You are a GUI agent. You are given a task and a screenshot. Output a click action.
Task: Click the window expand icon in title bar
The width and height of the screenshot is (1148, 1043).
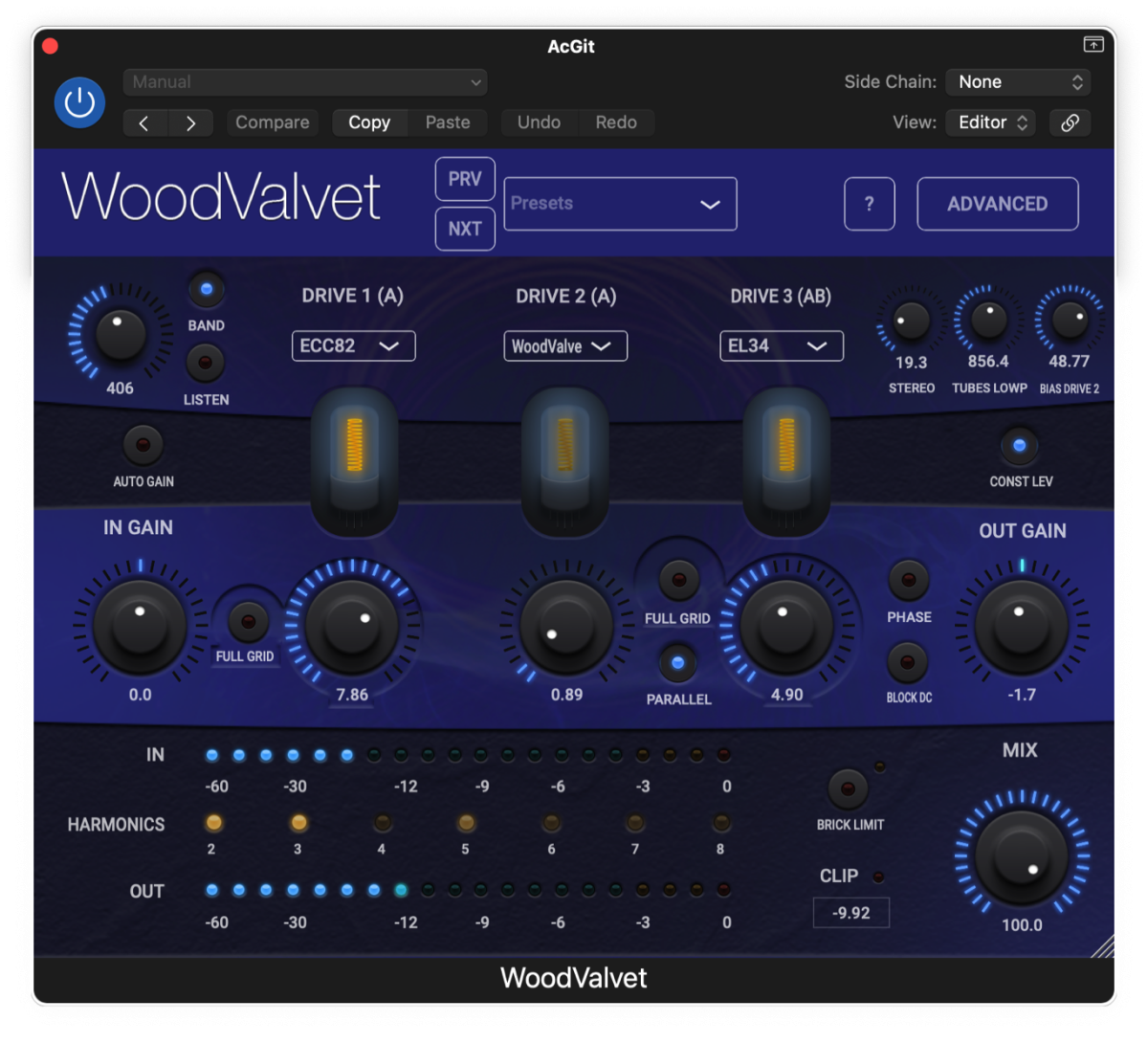(1093, 44)
